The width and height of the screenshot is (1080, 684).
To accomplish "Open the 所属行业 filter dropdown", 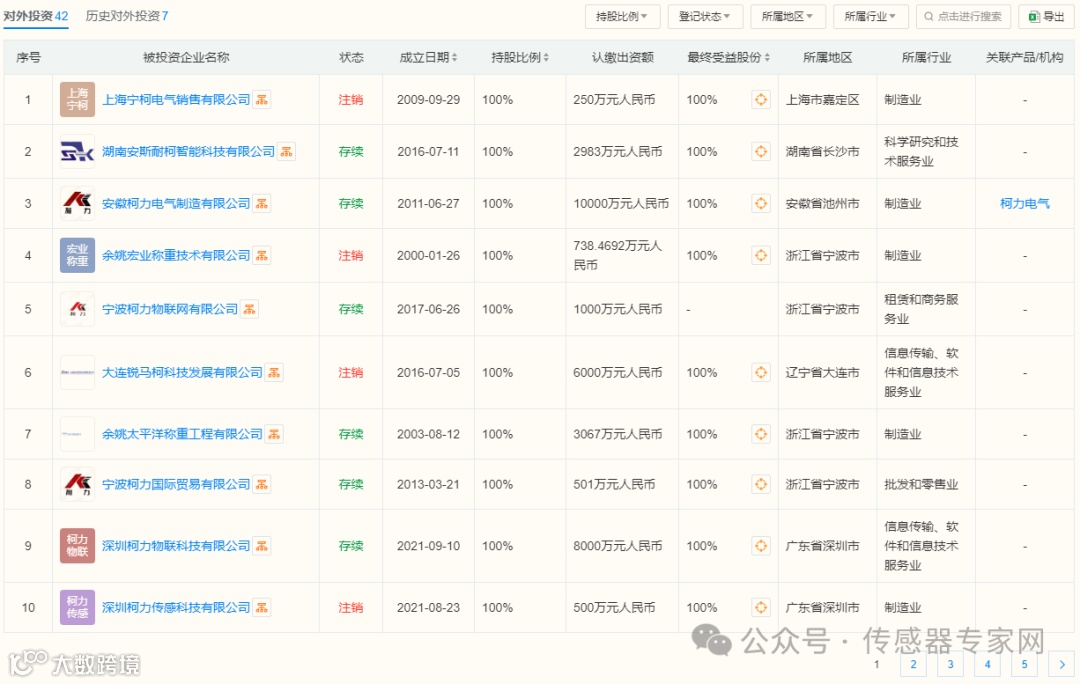I will point(870,17).
